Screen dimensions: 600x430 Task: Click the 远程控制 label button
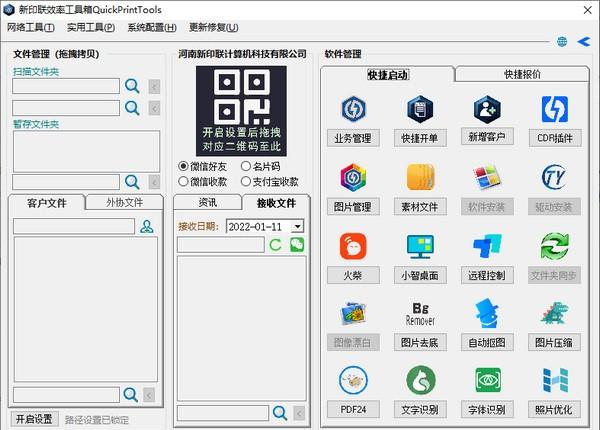[x=487, y=275]
